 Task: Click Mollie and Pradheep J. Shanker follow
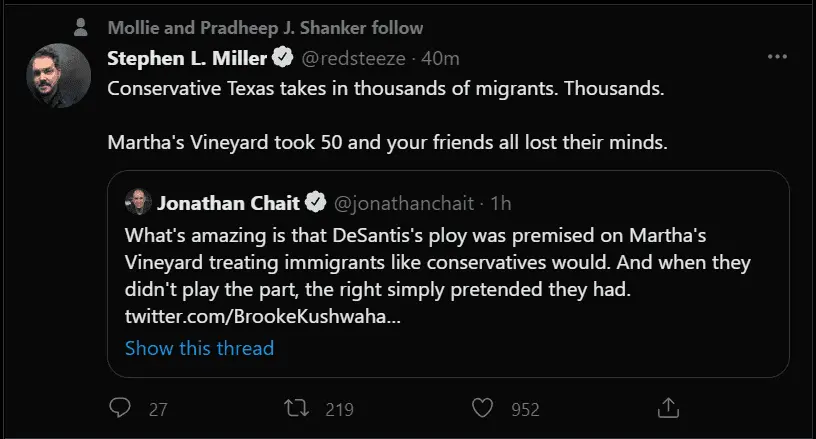(265, 27)
